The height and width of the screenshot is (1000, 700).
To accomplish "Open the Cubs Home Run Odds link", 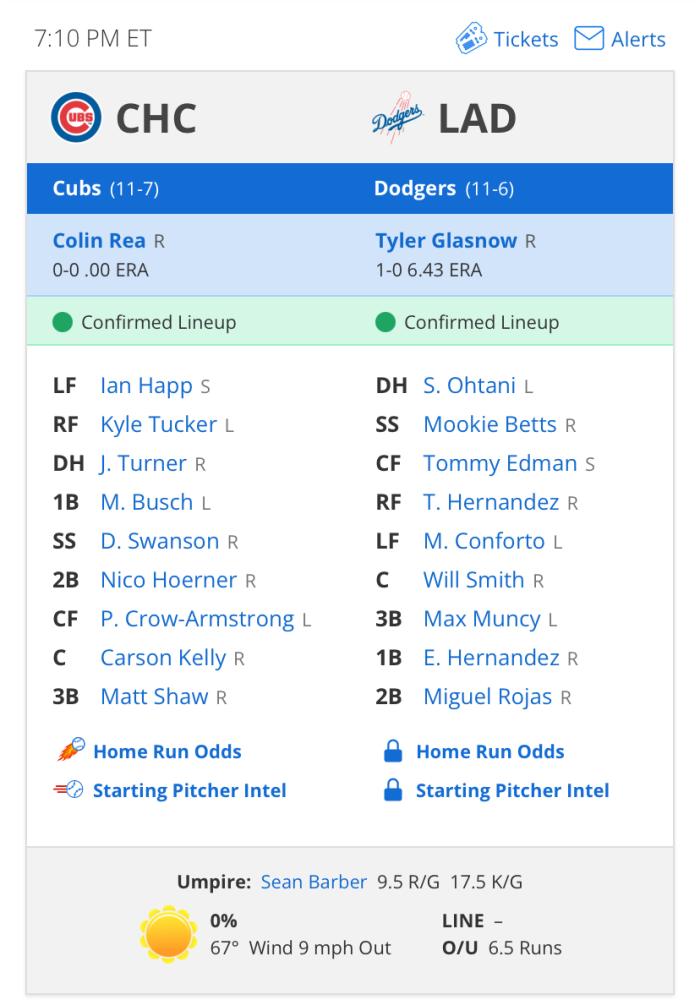I will coord(167,751).
